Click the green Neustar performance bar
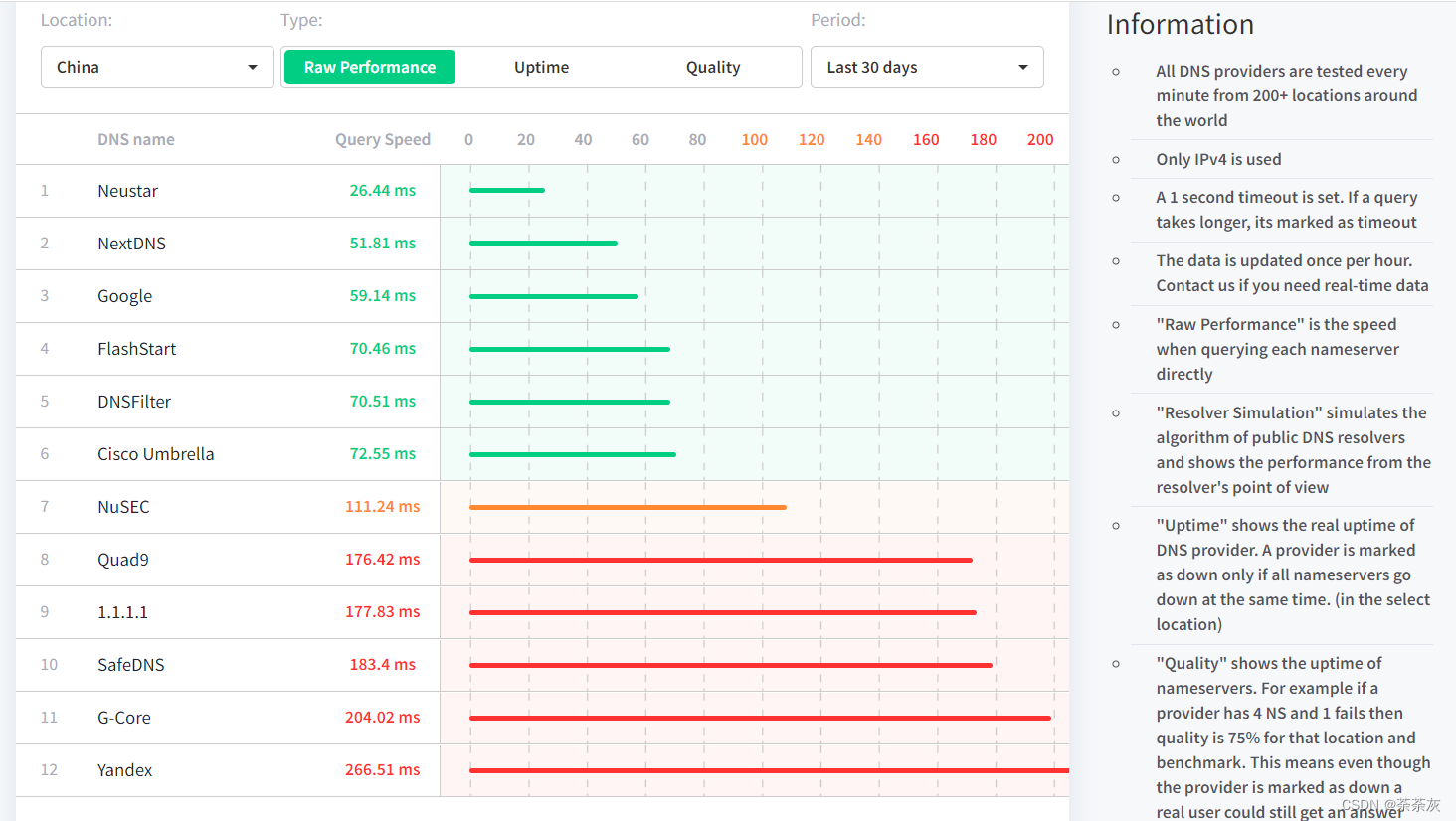Screen dimensions: 1456x821 [x=507, y=190]
